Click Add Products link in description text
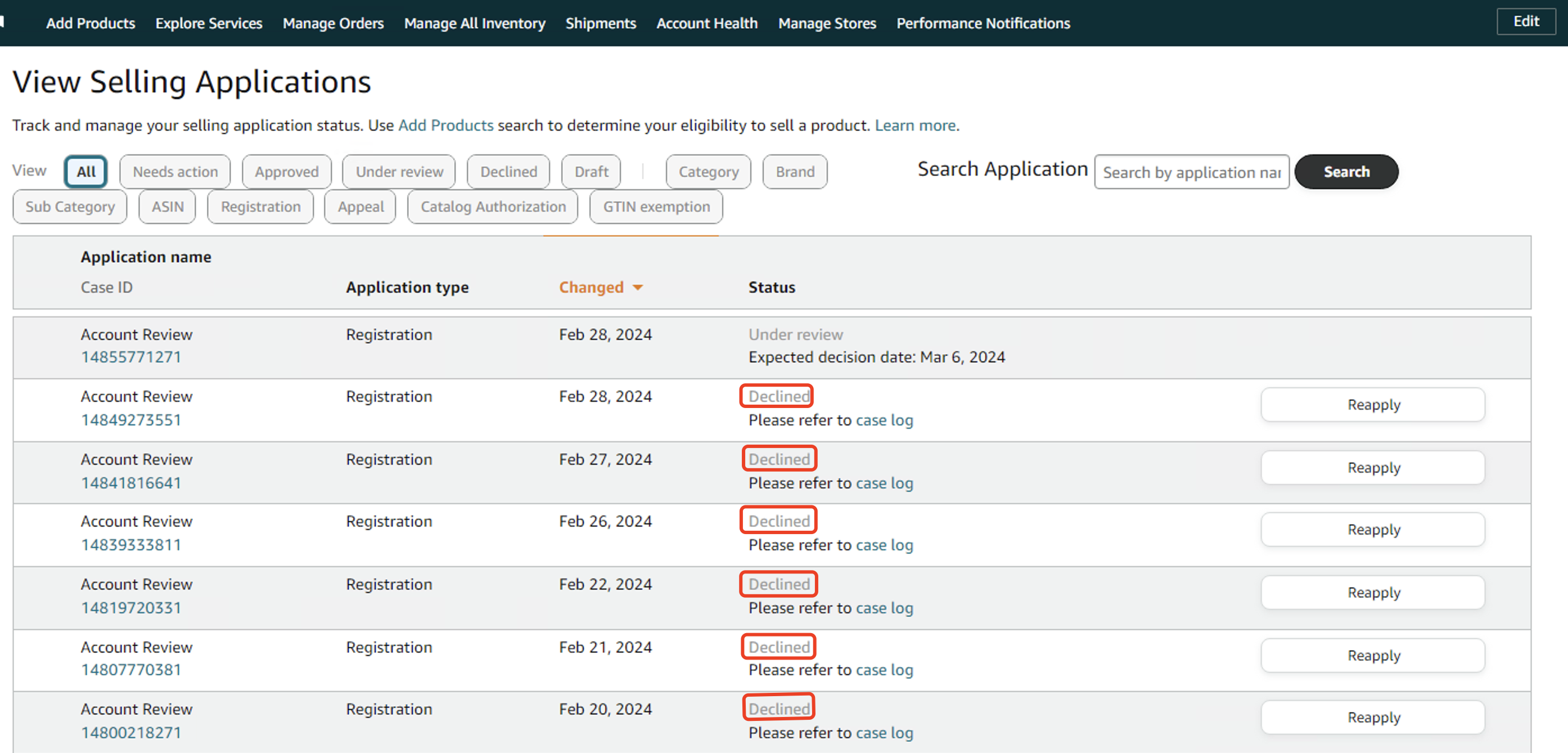The image size is (1568, 753). tap(445, 125)
